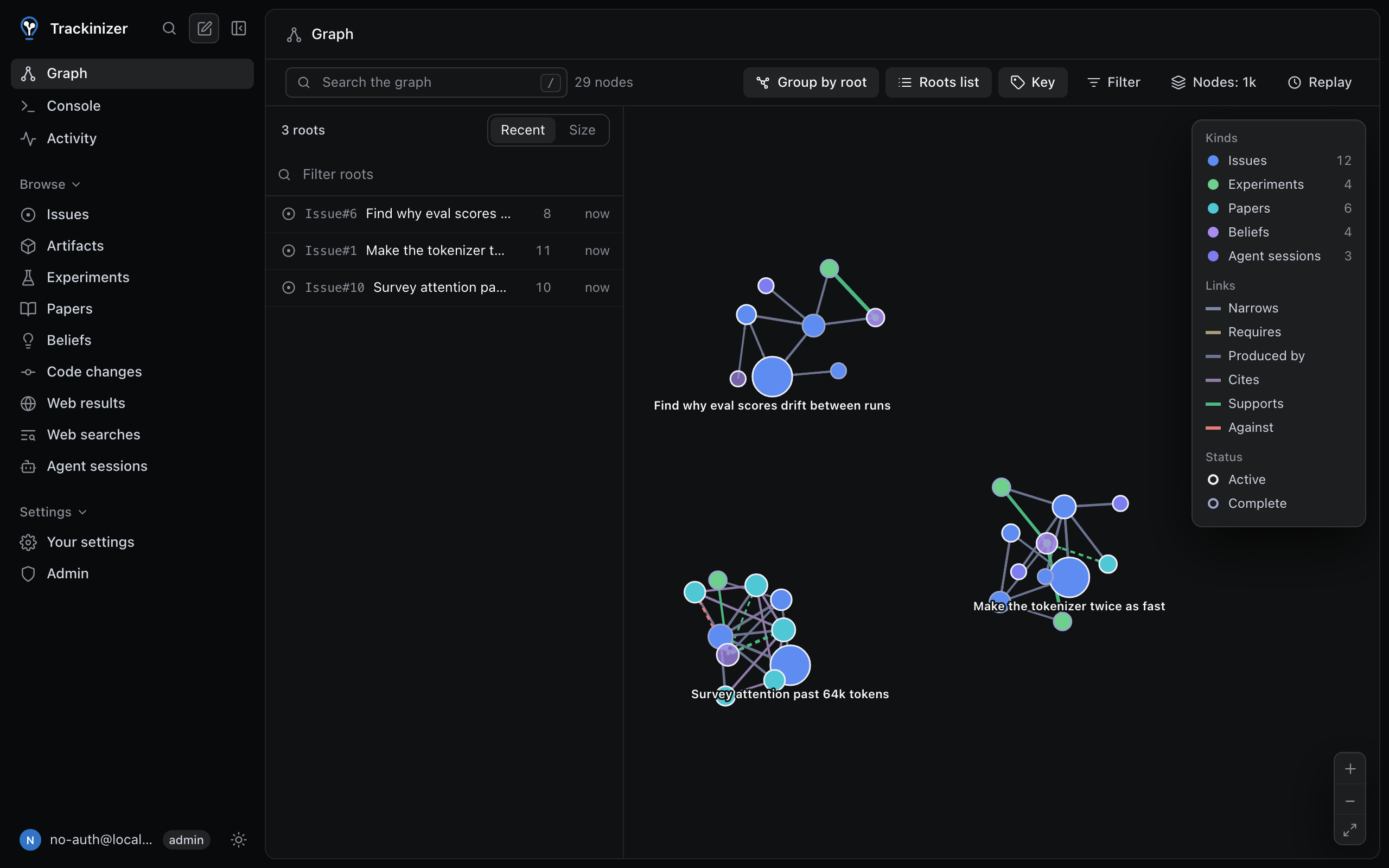Collapse the sidebar using the panel icon
This screenshot has height=868, width=1389.
tap(239, 28)
